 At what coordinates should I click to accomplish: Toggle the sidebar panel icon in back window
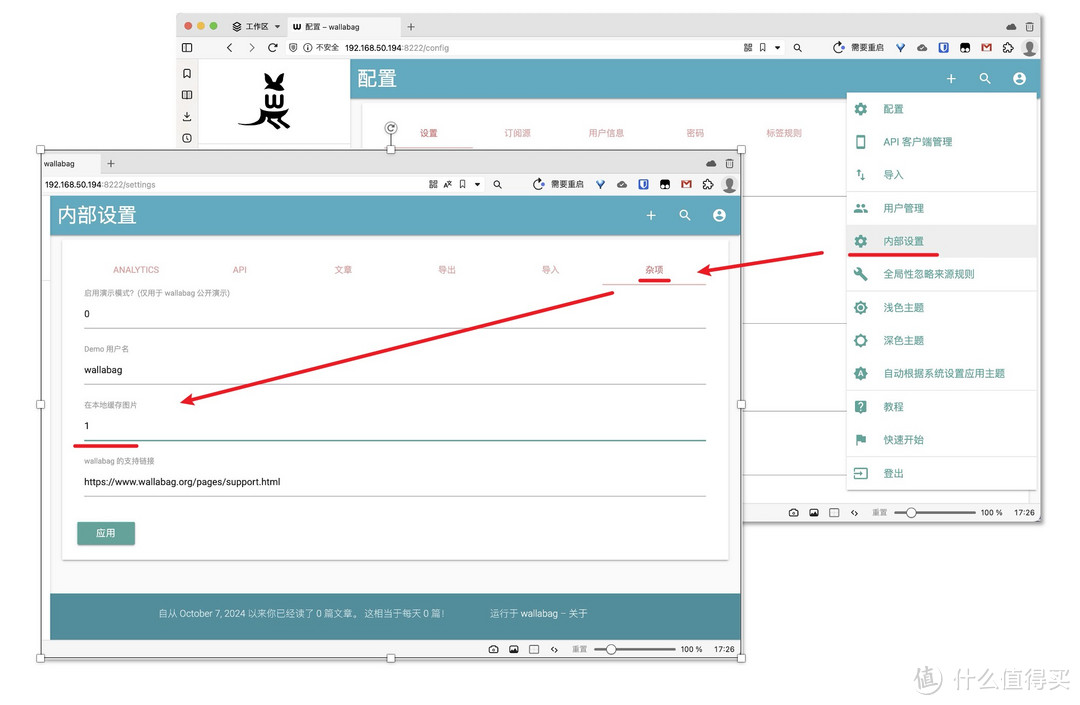click(187, 47)
